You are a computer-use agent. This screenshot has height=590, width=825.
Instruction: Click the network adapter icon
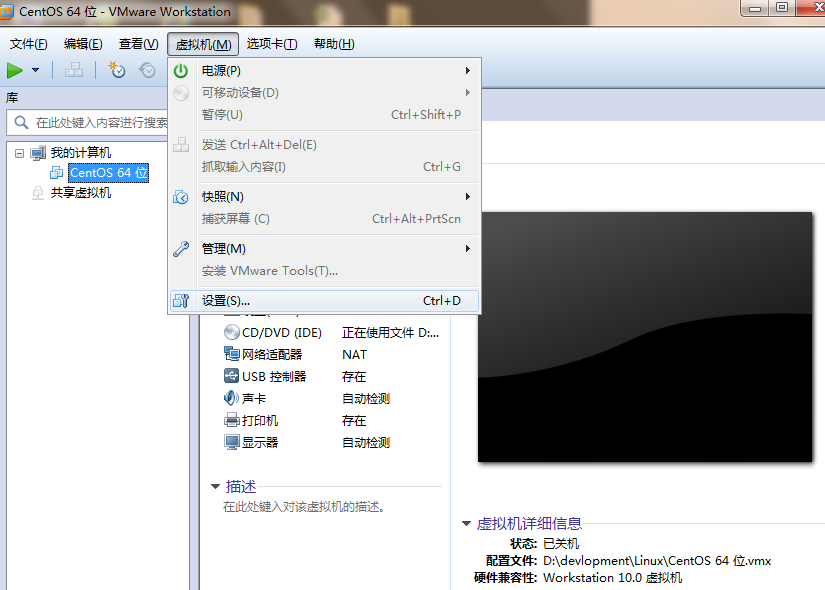[232, 354]
